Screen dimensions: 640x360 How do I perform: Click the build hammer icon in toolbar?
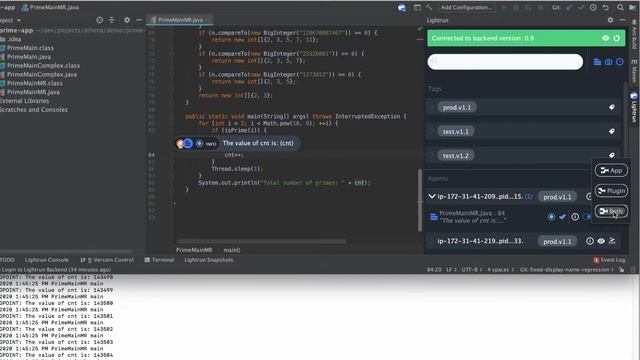[429, 7]
